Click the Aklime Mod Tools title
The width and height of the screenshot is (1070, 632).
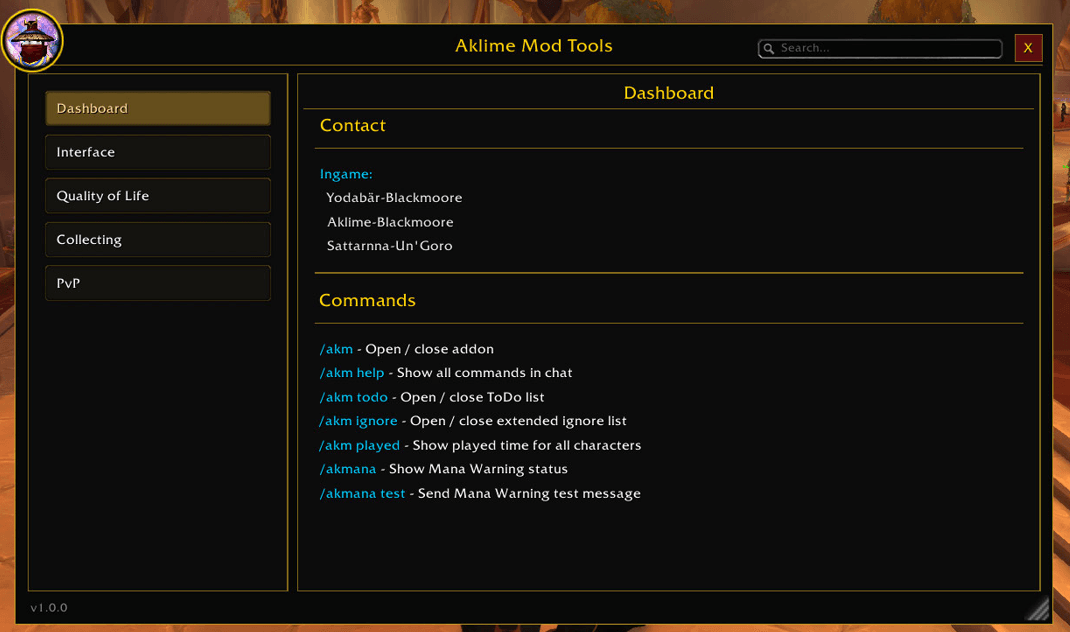pyautogui.click(x=534, y=46)
